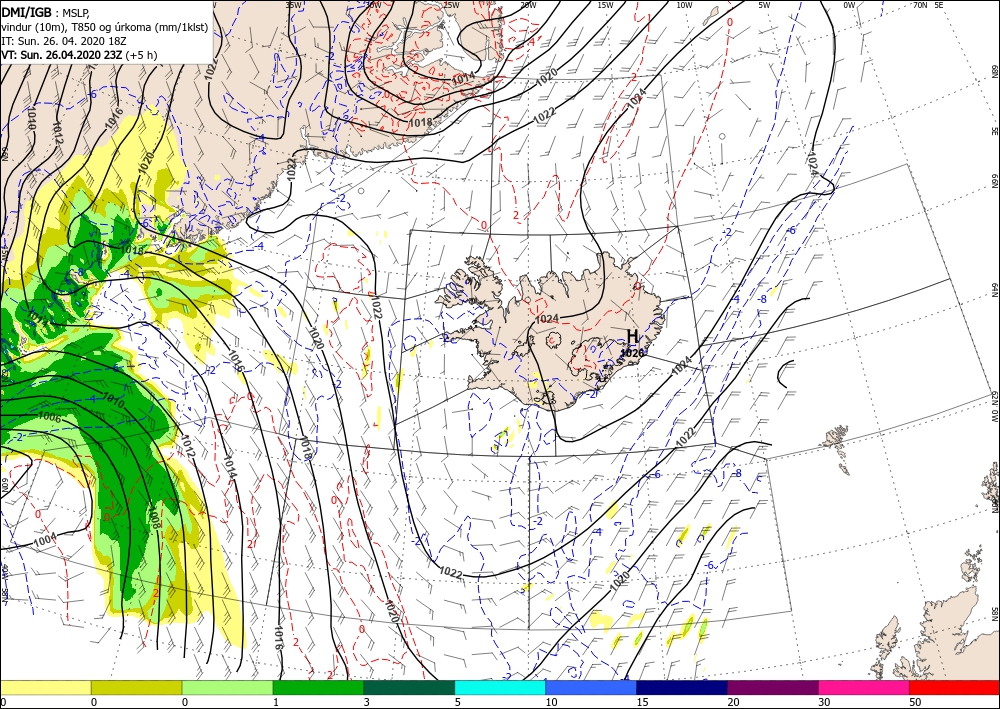
Task: Click the light green legend swatch
Action: point(228,688)
